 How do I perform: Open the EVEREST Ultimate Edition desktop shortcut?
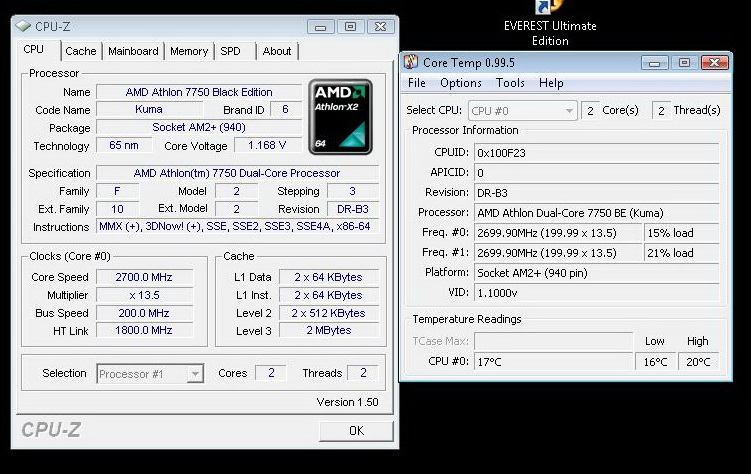(550, 23)
